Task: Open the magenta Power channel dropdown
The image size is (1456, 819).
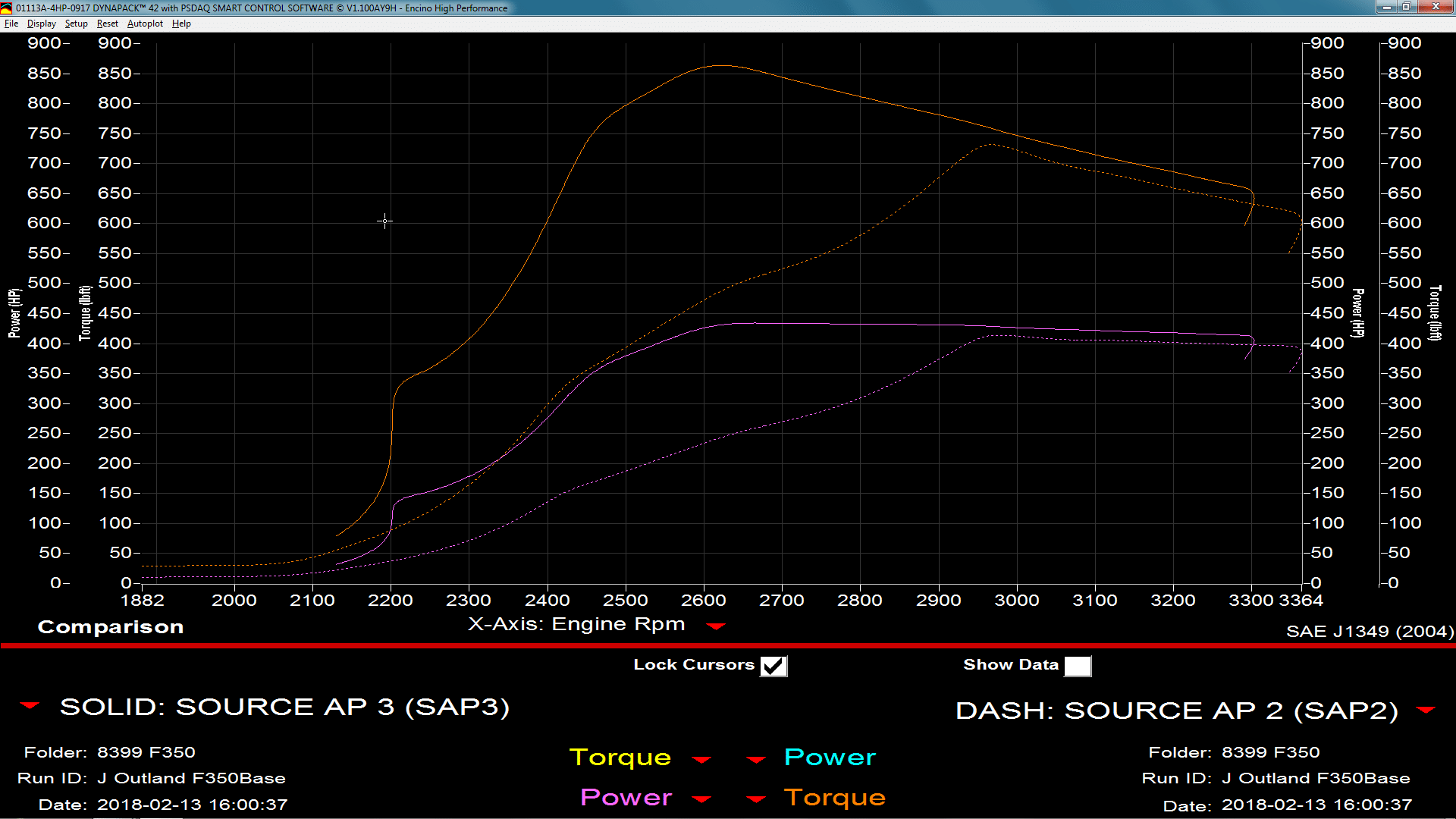Action: 701,799
